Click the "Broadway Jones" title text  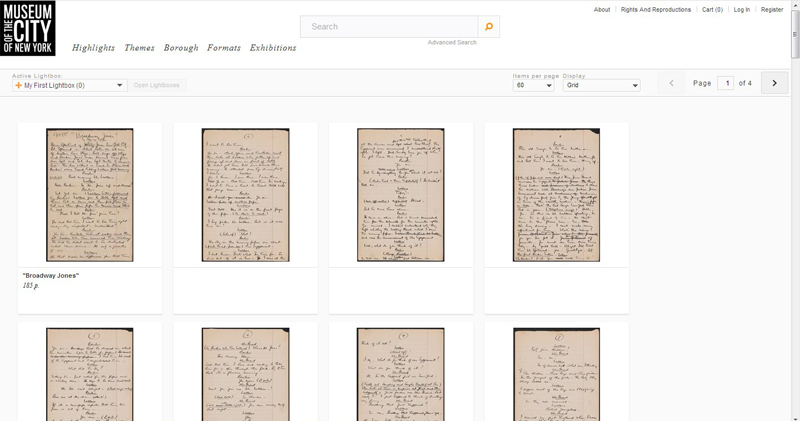point(51,276)
